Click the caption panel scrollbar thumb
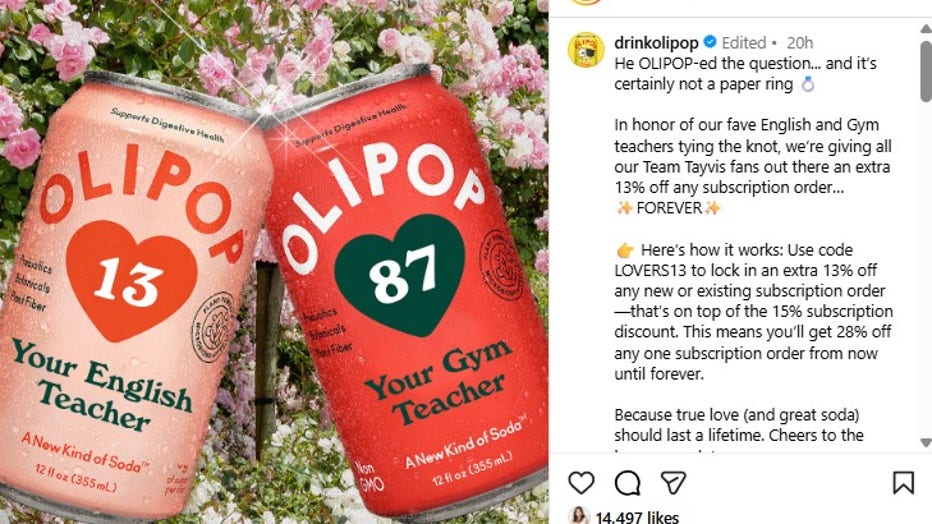 click(925, 70)
